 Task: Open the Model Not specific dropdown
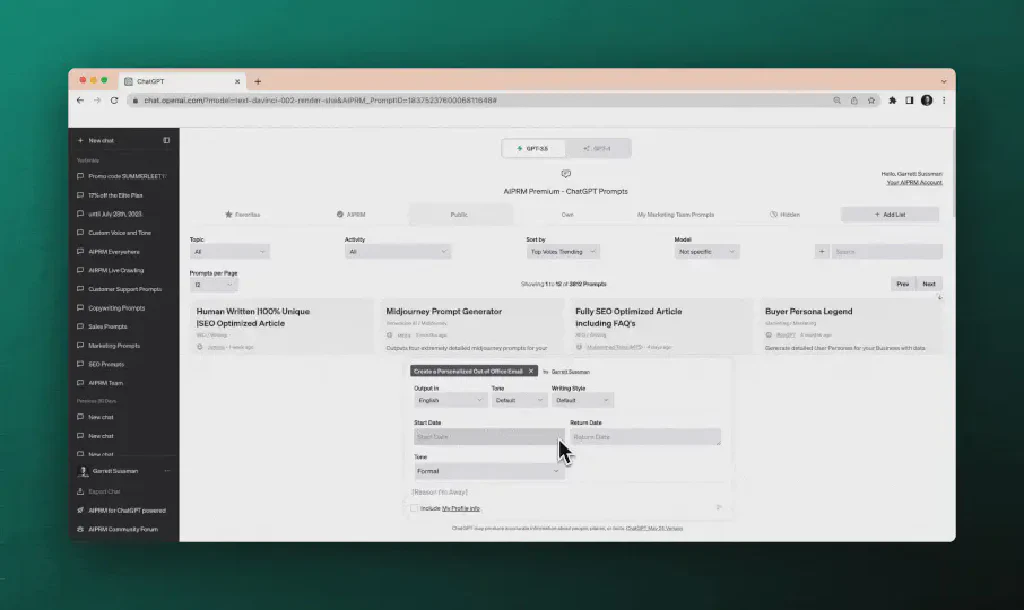[707, 251]
